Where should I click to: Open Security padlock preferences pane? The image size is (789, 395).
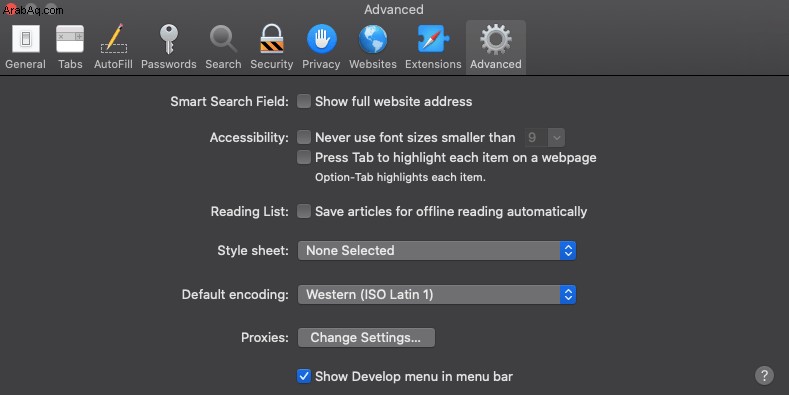(272, 47)
